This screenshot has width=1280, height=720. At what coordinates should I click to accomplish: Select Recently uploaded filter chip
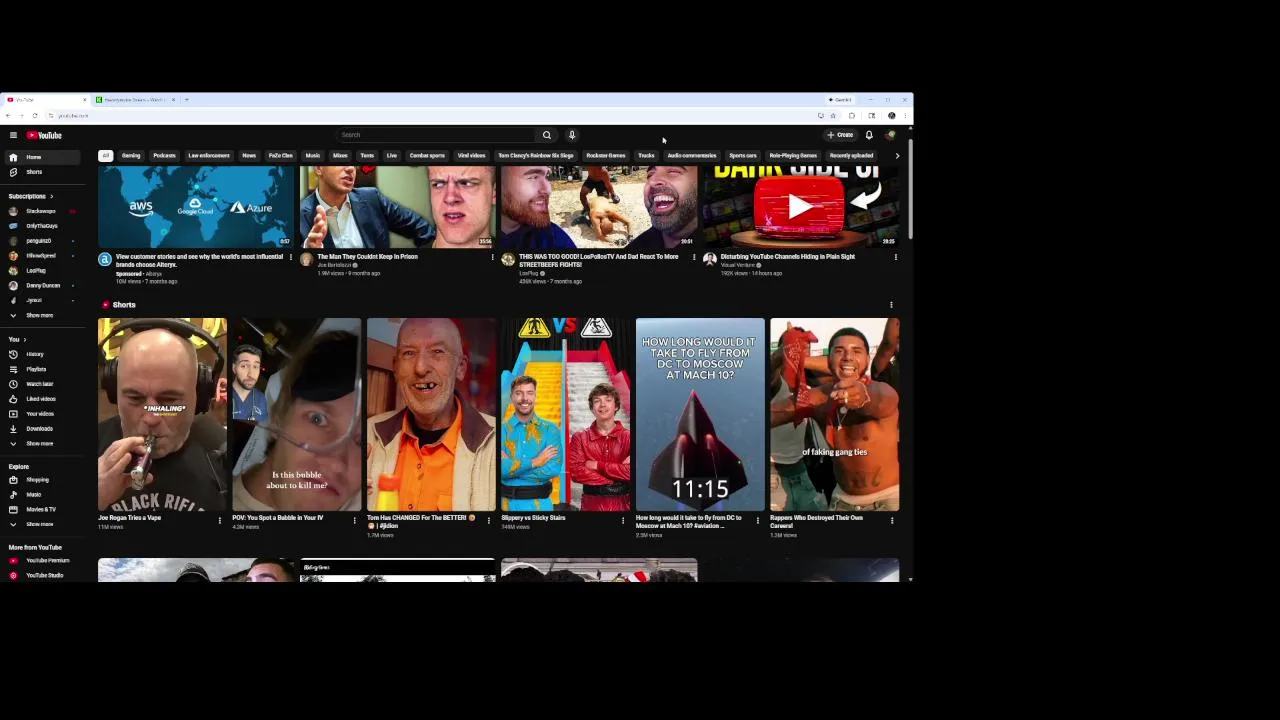(x=851, y=156)
